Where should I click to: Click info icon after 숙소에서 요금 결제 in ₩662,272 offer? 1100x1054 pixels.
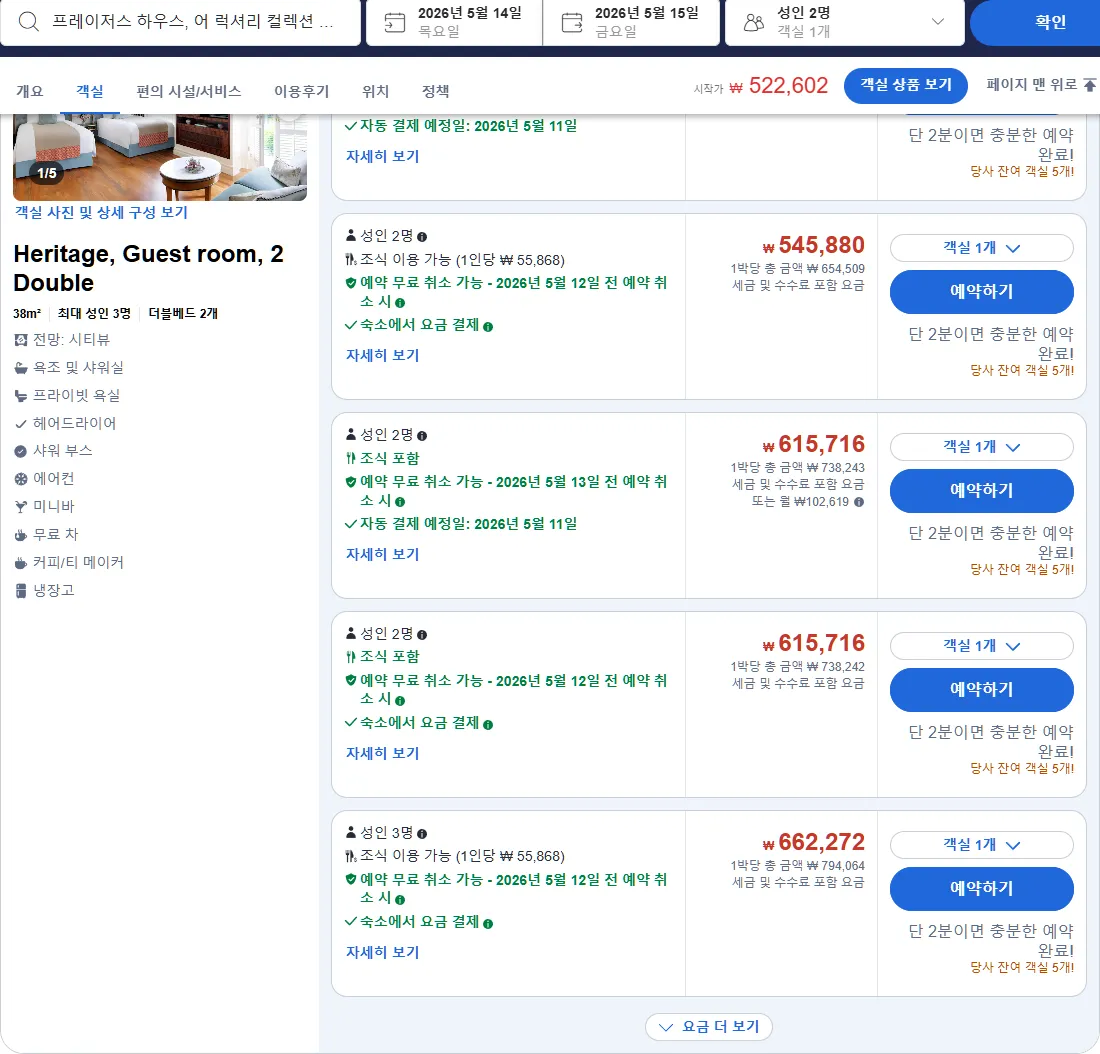(x=488, y=923)
